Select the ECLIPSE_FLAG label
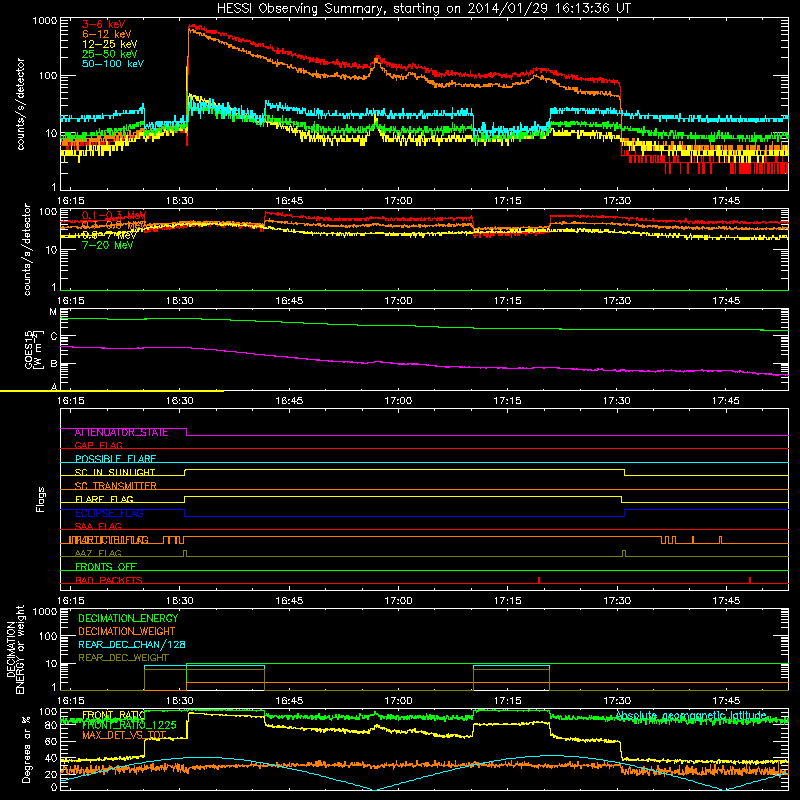The image size is (800, 800). [x=109, y=513]
